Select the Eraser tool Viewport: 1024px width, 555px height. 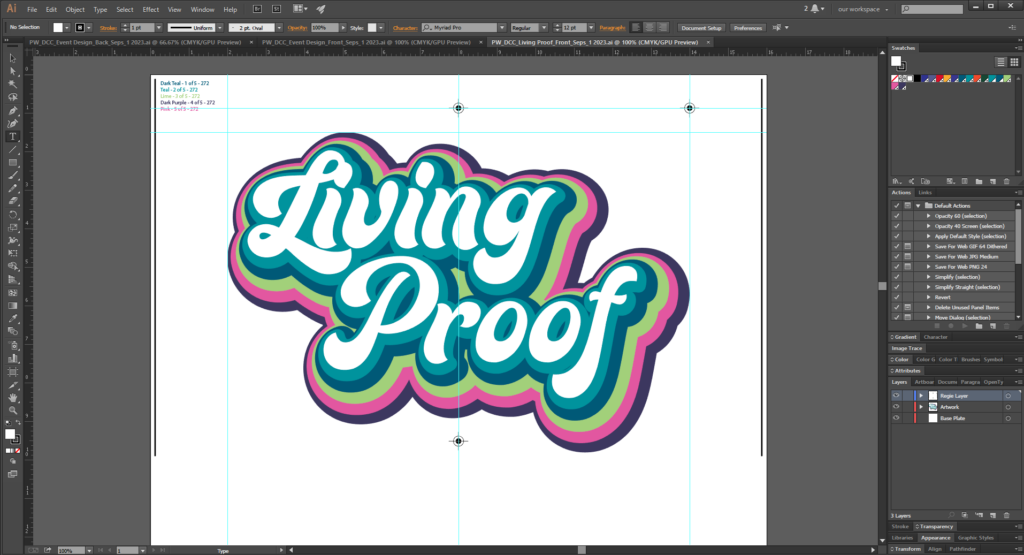point(12,202)
